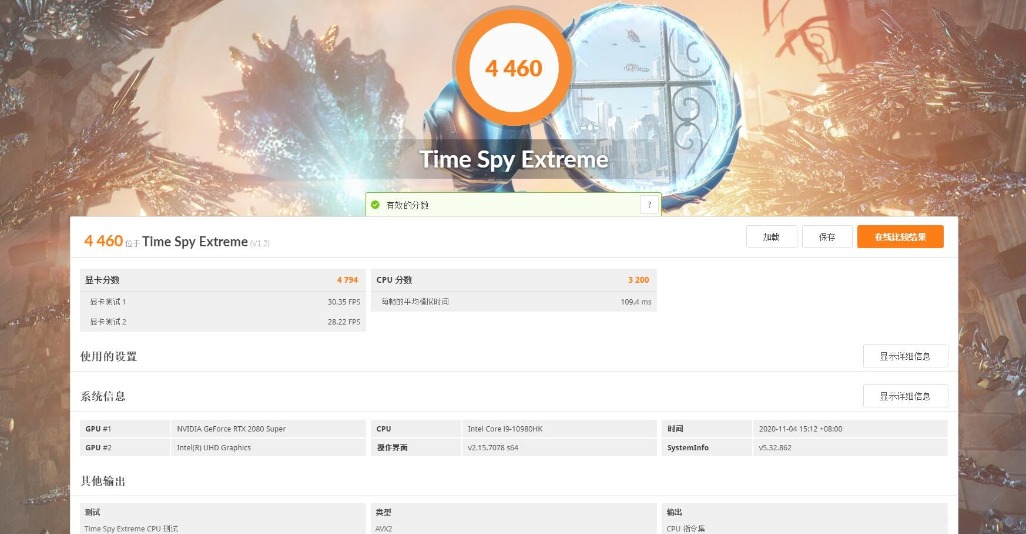Click Intel Core i9-10980HK CPU entry
Viewport: 1026px width, 534px height.
[504, 429]
